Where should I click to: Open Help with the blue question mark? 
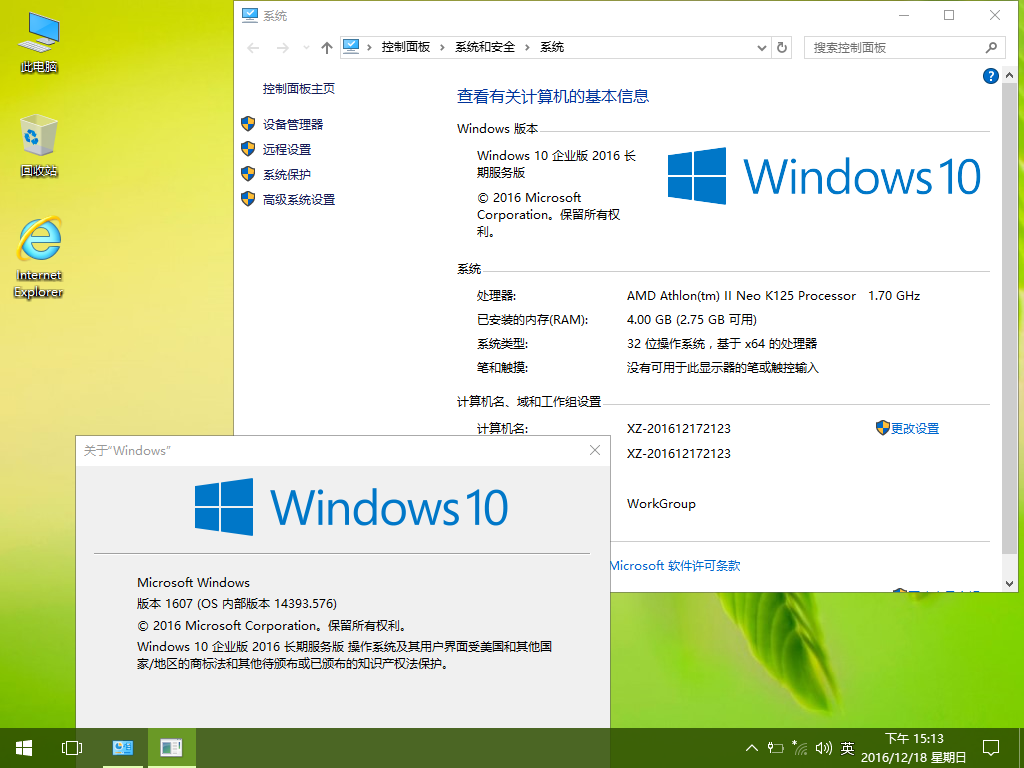991,76
